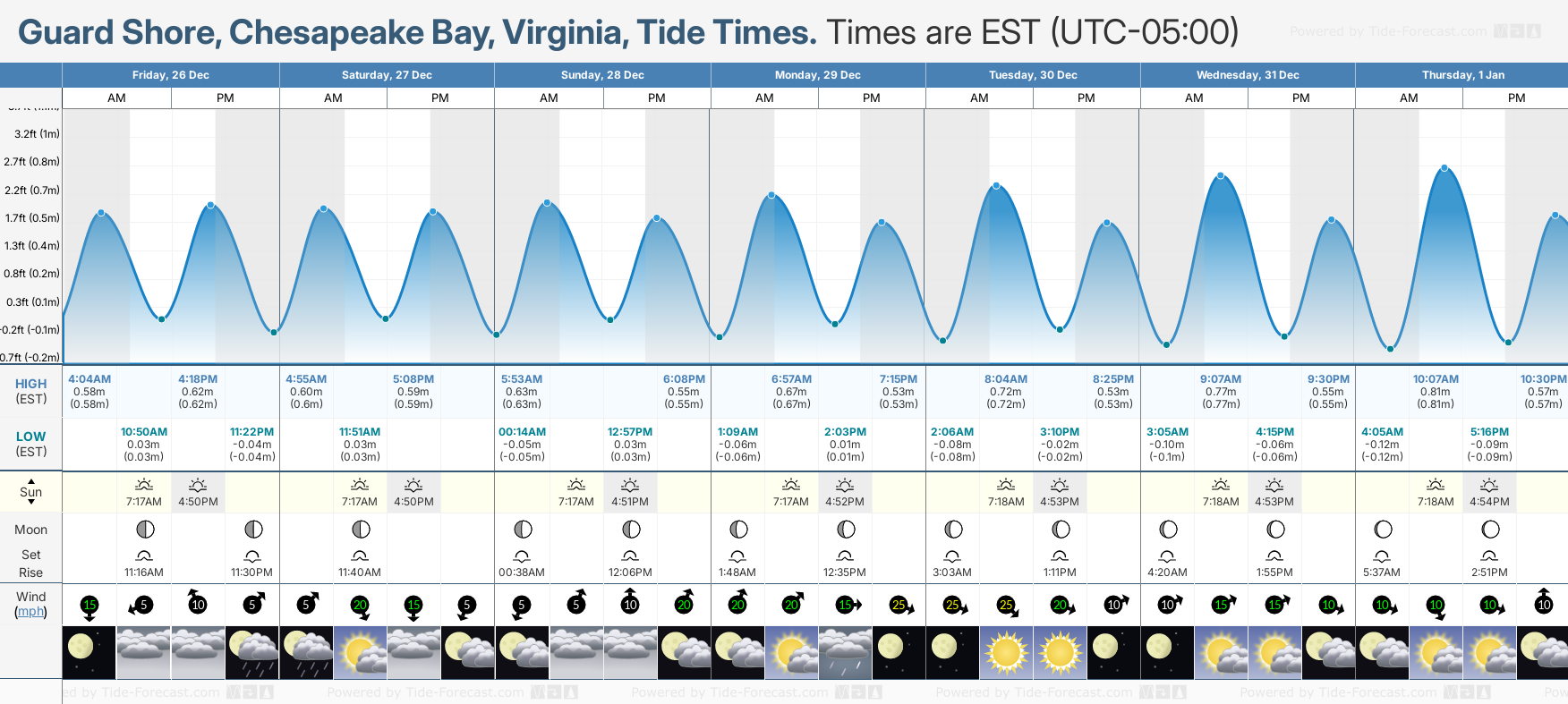1568x704 pixels.
Task: Click the moonrise icon above 11:30PM
Action: [252, 556]
